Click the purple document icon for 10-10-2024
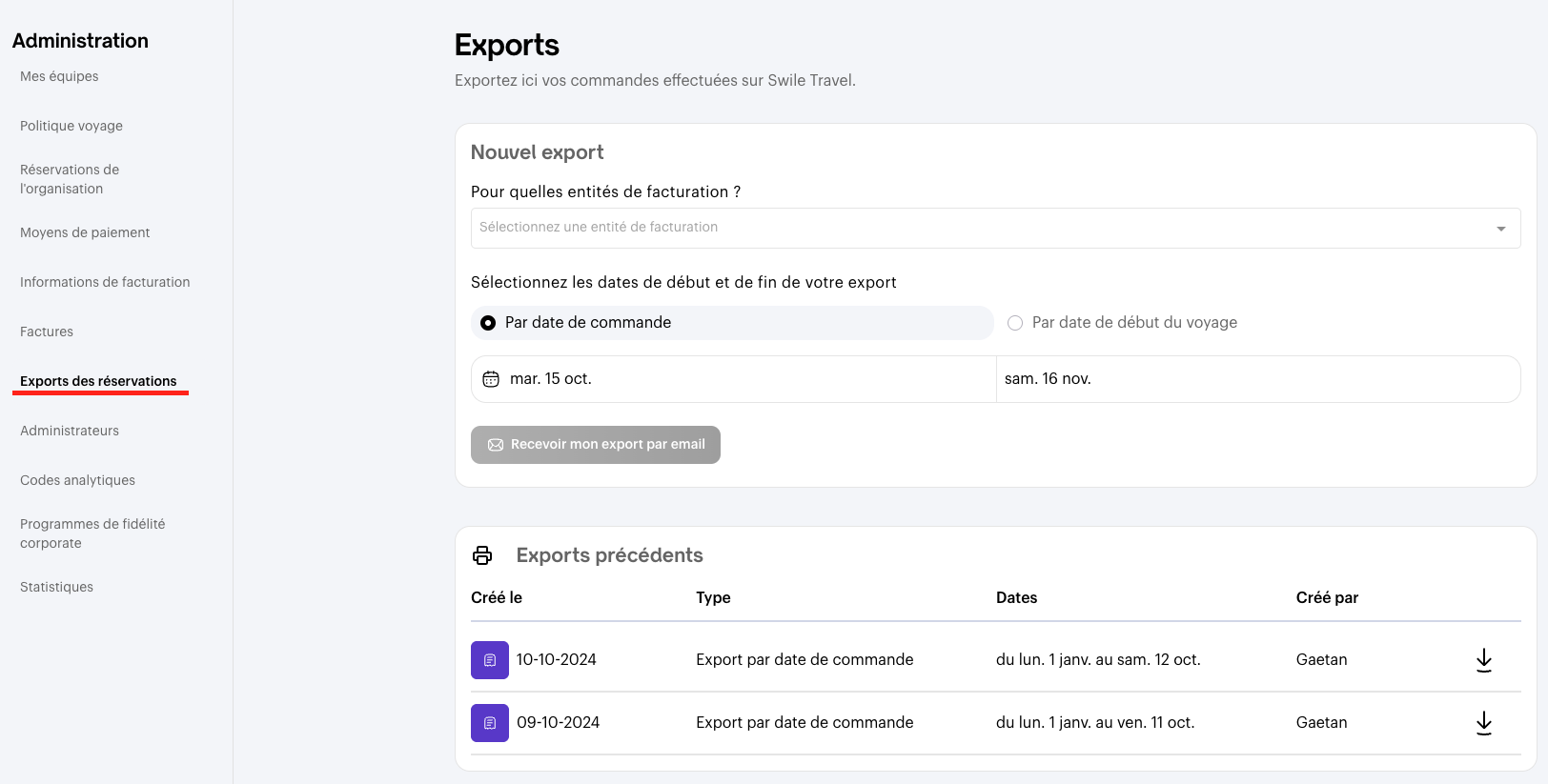Screen dimensions: 1548x784 489,660
